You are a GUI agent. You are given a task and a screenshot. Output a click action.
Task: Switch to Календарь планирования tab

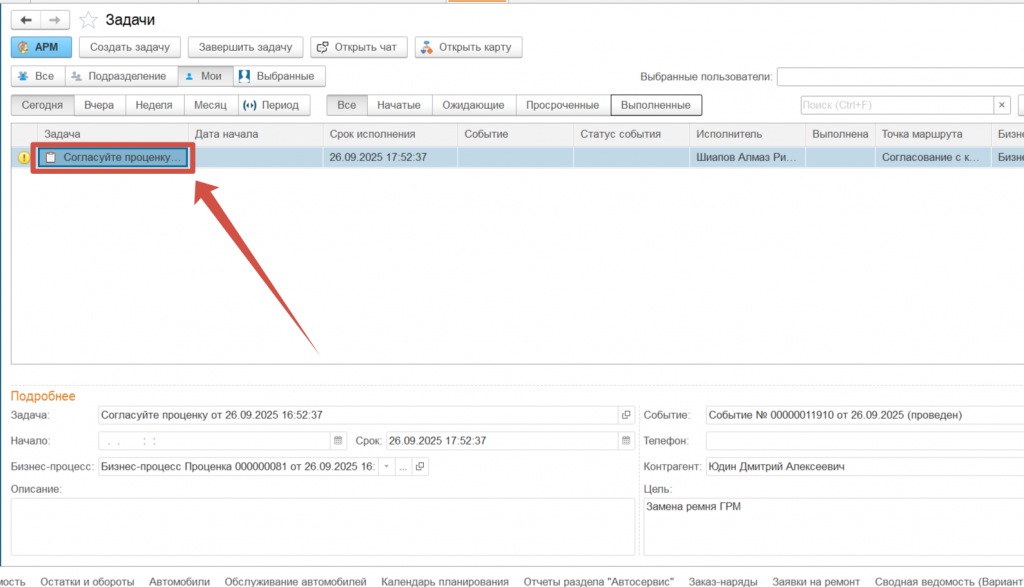coord(445,581)
